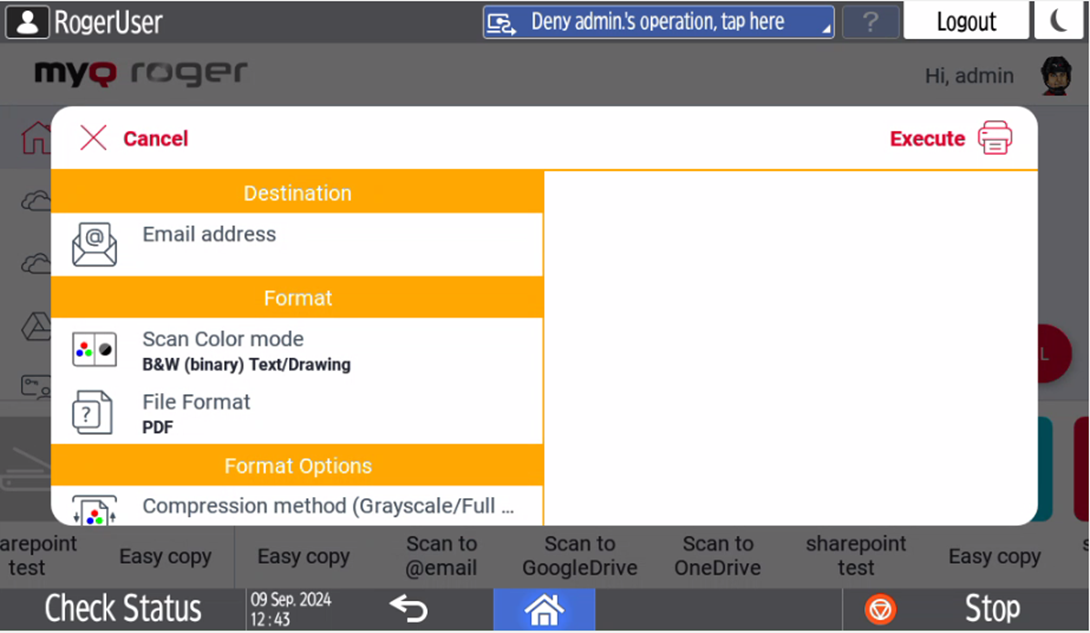Tap the File Format document icon
The height and width of the screenshot is (633, 1090).
(93, 412)
